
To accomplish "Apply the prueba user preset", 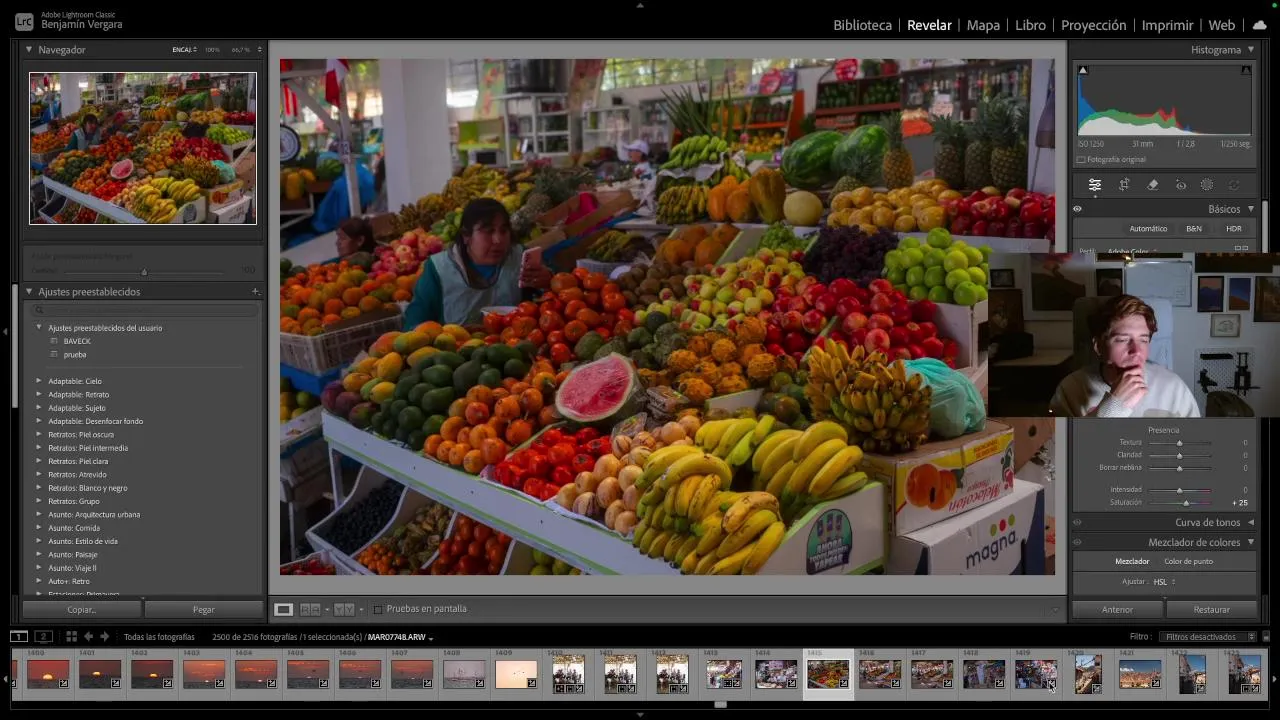I will pyautogui.click(x=75, y=354).
